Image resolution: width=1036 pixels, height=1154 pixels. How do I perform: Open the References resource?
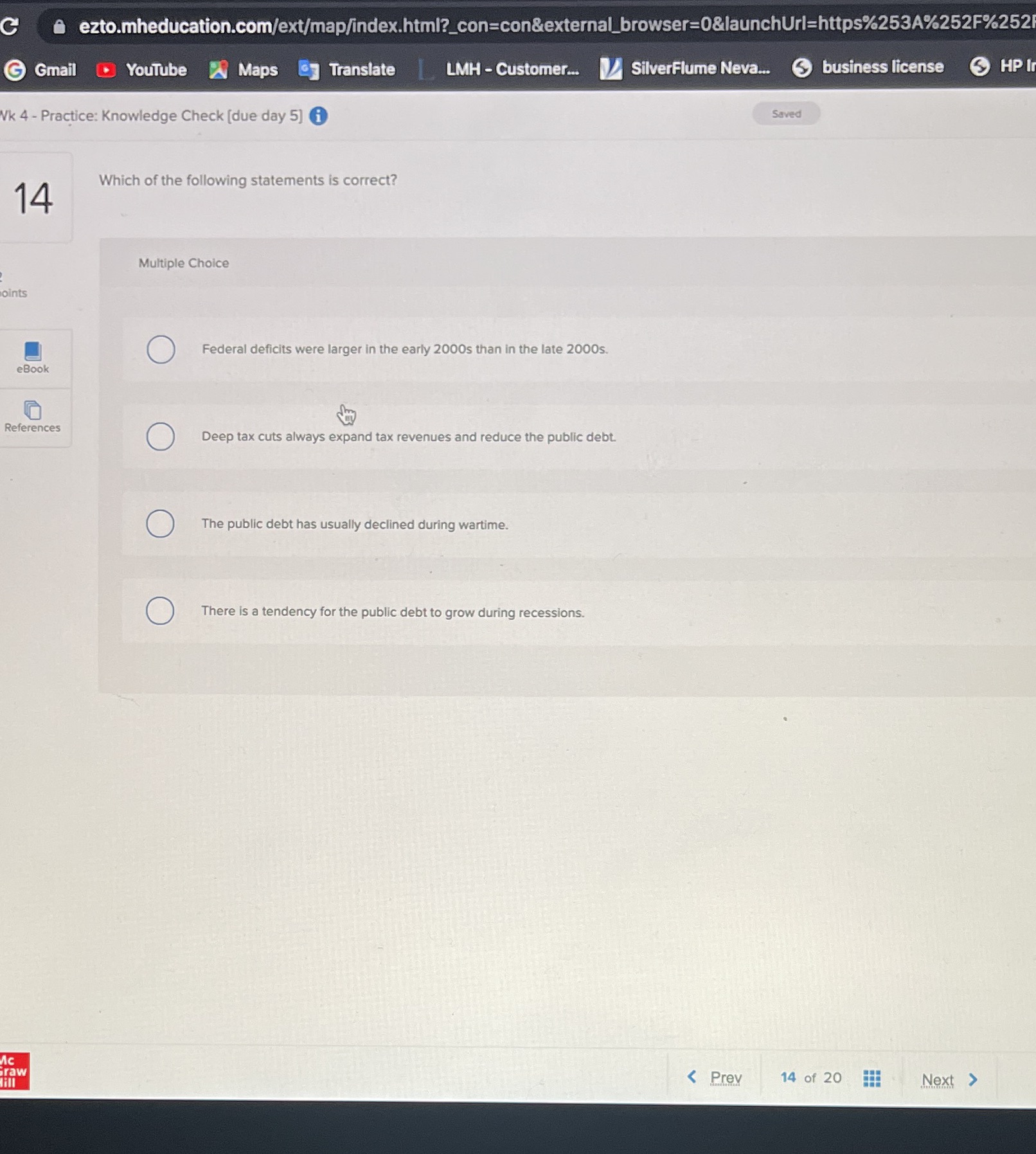click(33, 417)
